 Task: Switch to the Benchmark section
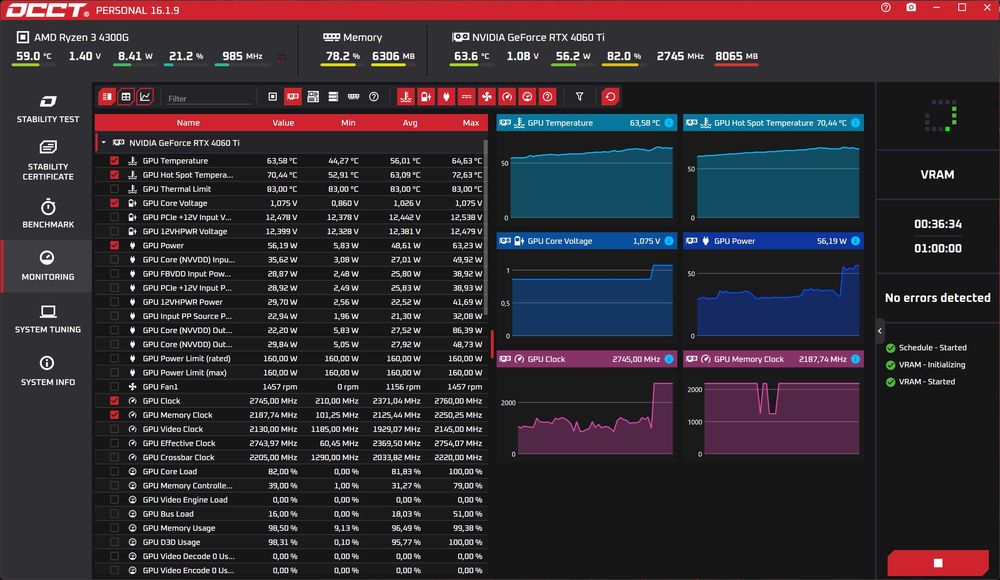(x=48, y=214)
